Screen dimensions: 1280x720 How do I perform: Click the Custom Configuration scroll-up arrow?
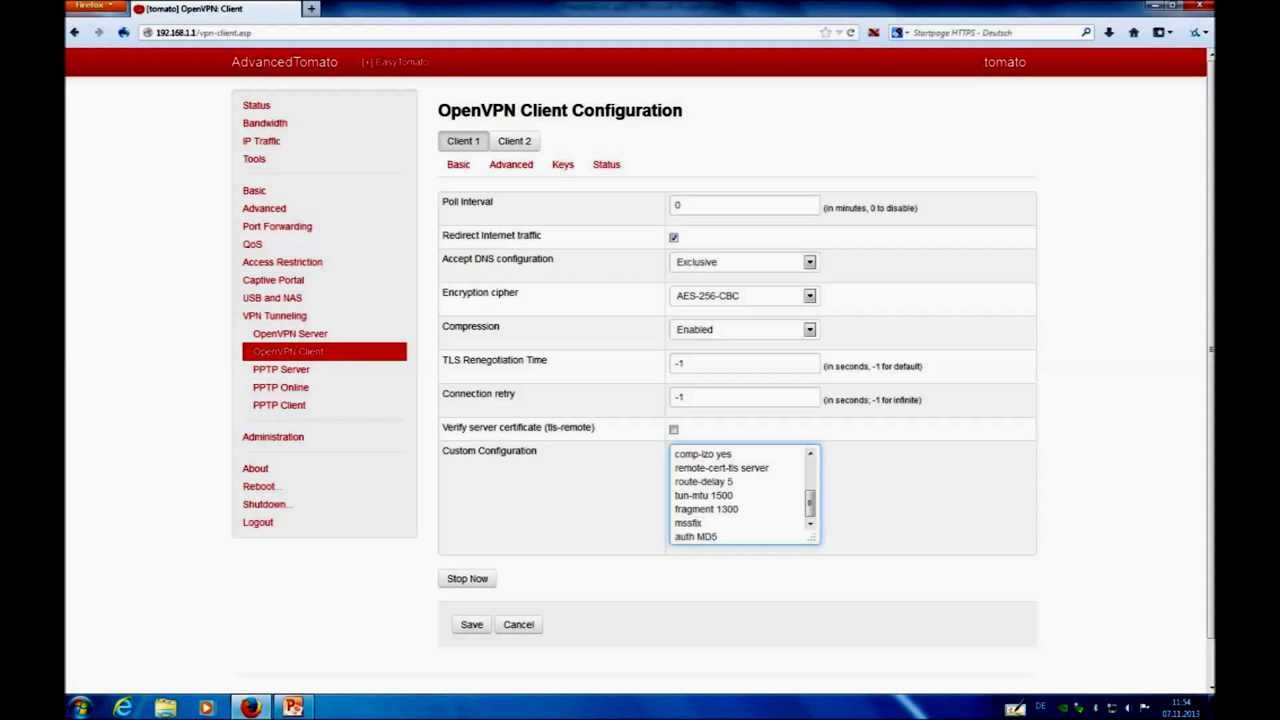(811, 454)
